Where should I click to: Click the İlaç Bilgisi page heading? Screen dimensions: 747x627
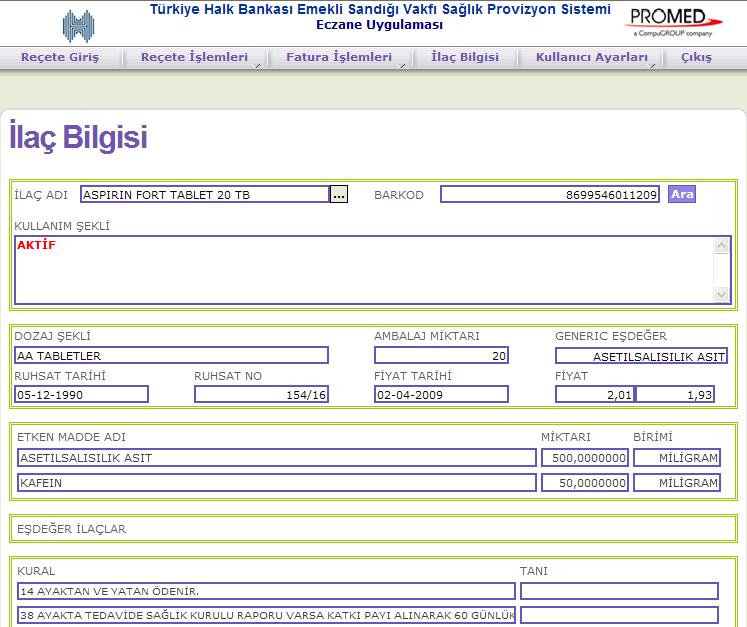(x=79, y=137)
